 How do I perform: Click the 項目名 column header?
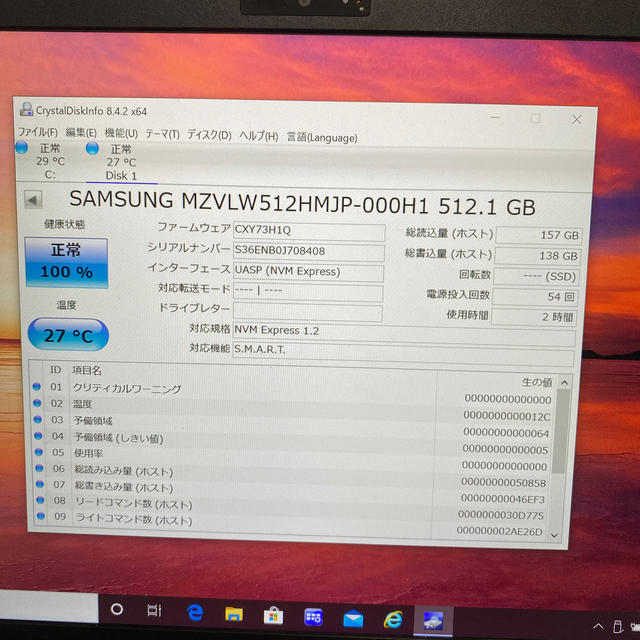[x=87, y=371]
